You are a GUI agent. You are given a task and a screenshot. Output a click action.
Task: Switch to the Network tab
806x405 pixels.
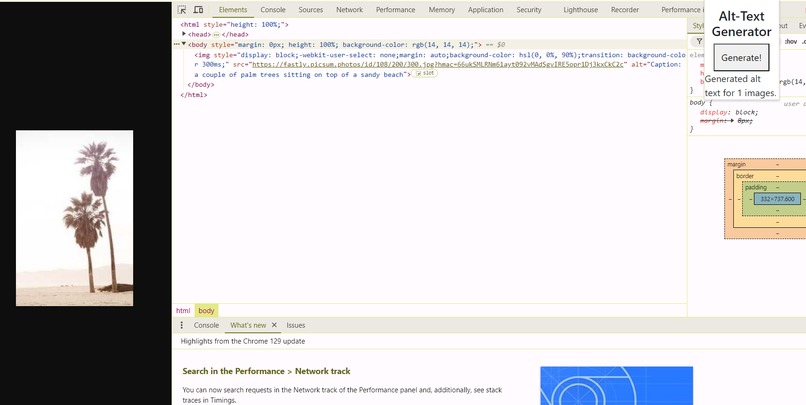coord(350,10)
